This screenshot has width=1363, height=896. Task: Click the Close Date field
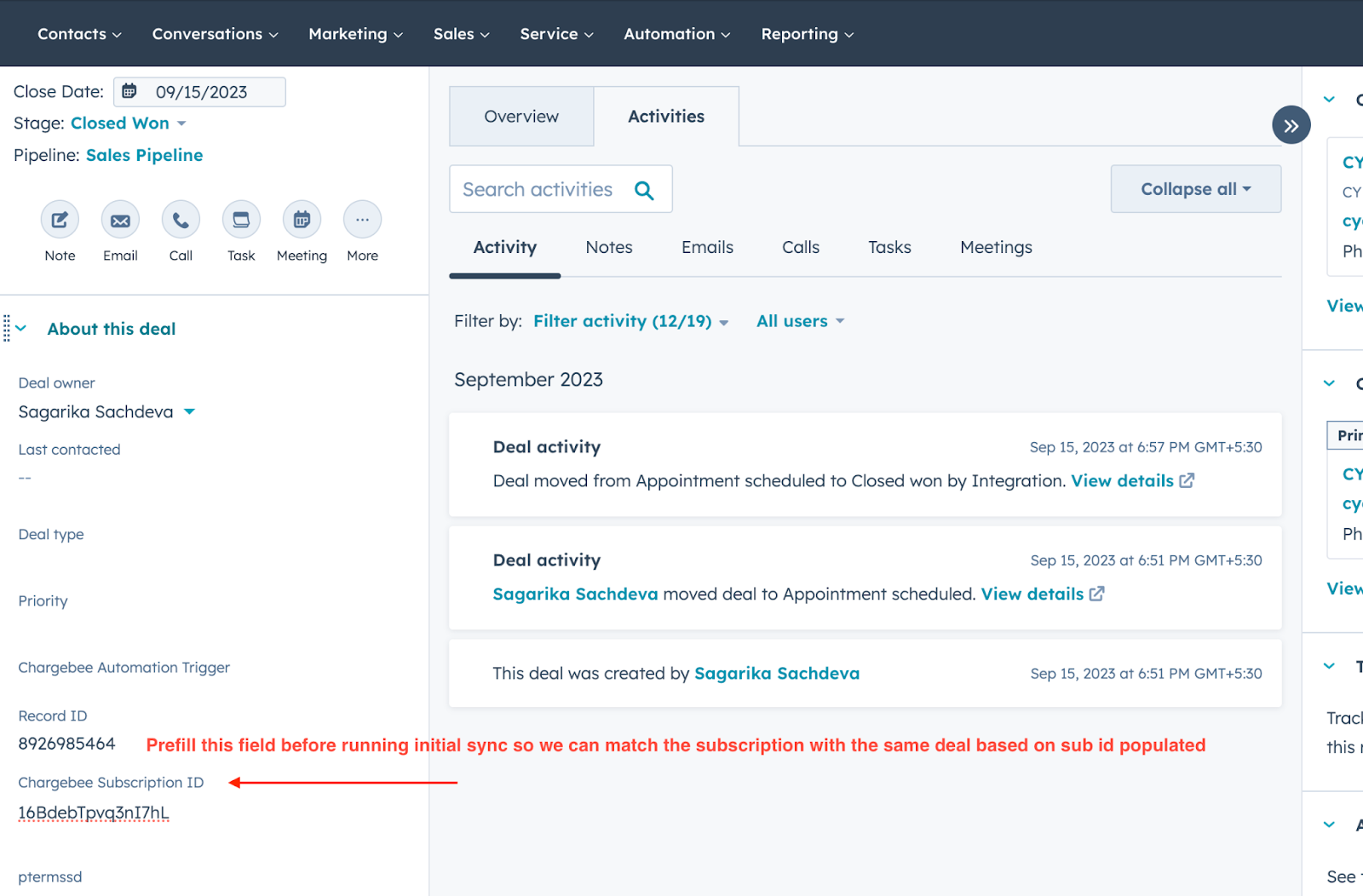pyautogui.click(x=200, y=92)
